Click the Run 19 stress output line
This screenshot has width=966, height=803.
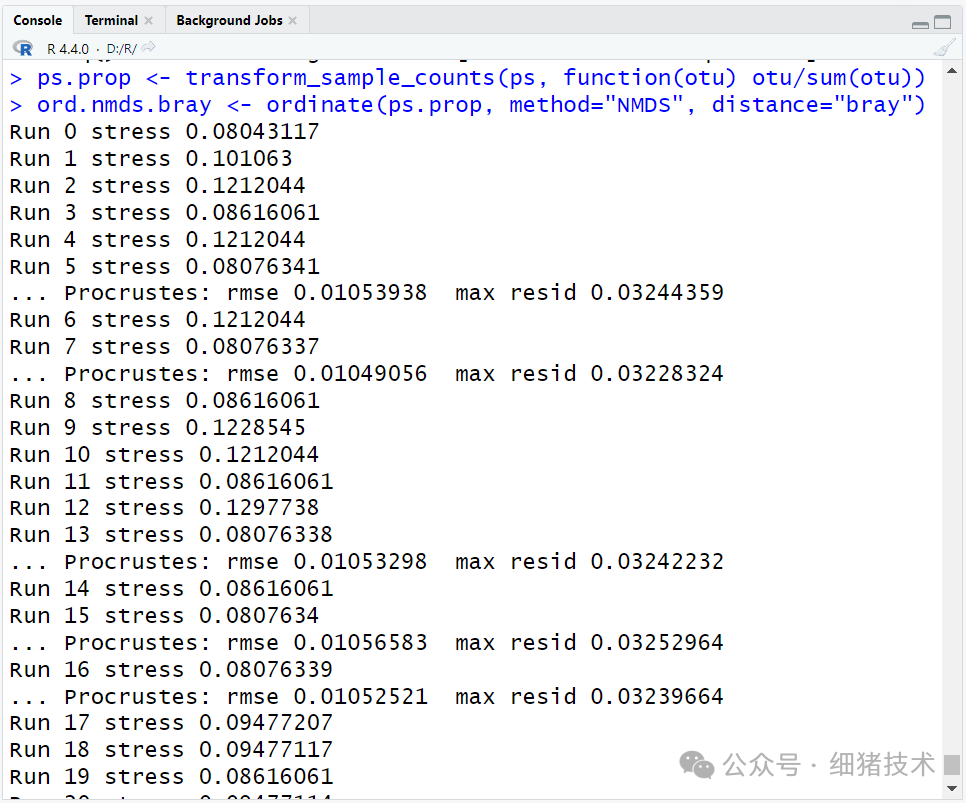click(171, 776)
